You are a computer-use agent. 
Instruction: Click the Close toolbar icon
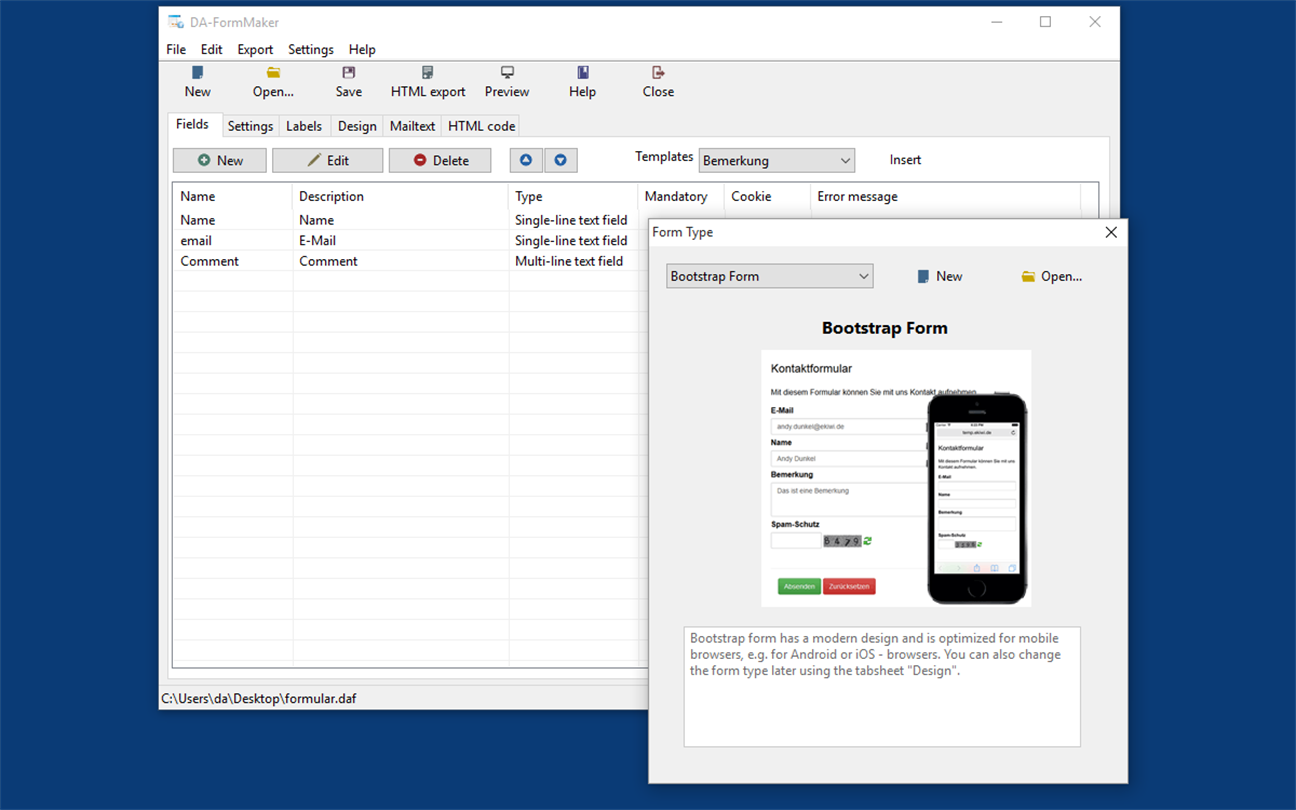click(658, 82)
